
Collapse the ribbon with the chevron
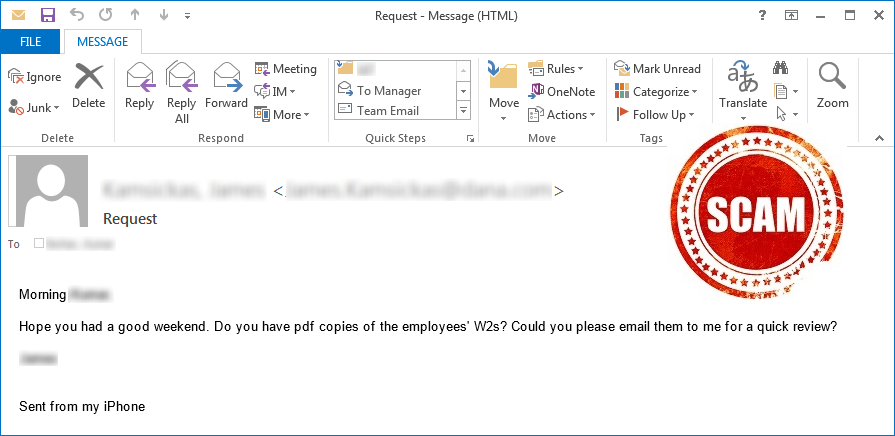[879, 138]
